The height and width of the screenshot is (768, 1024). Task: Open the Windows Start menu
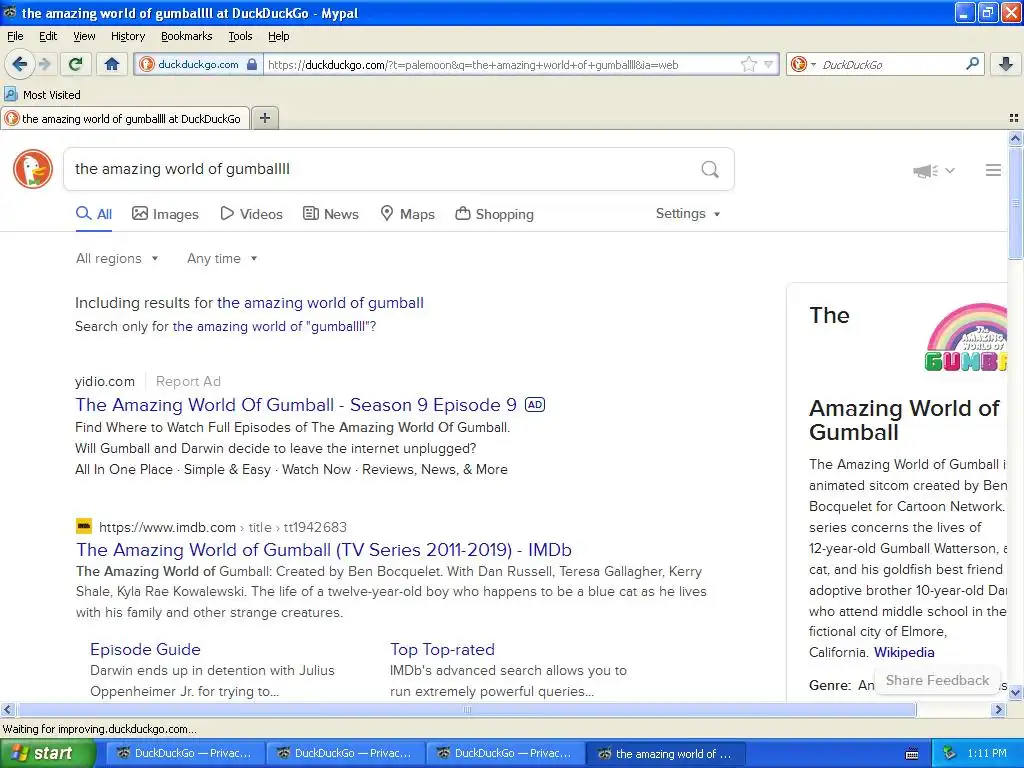(x=47, y=753)
